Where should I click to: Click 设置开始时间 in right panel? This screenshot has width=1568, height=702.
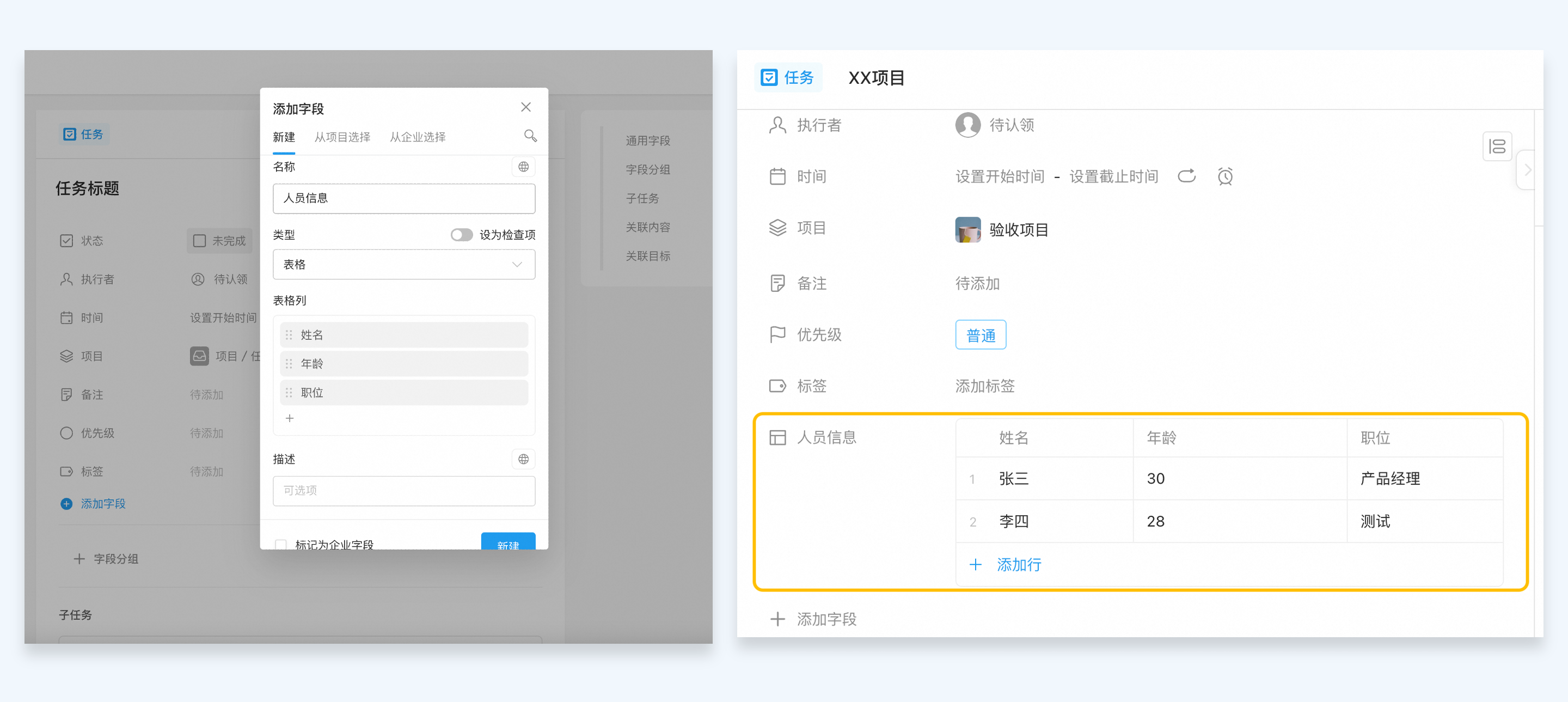1000,176
